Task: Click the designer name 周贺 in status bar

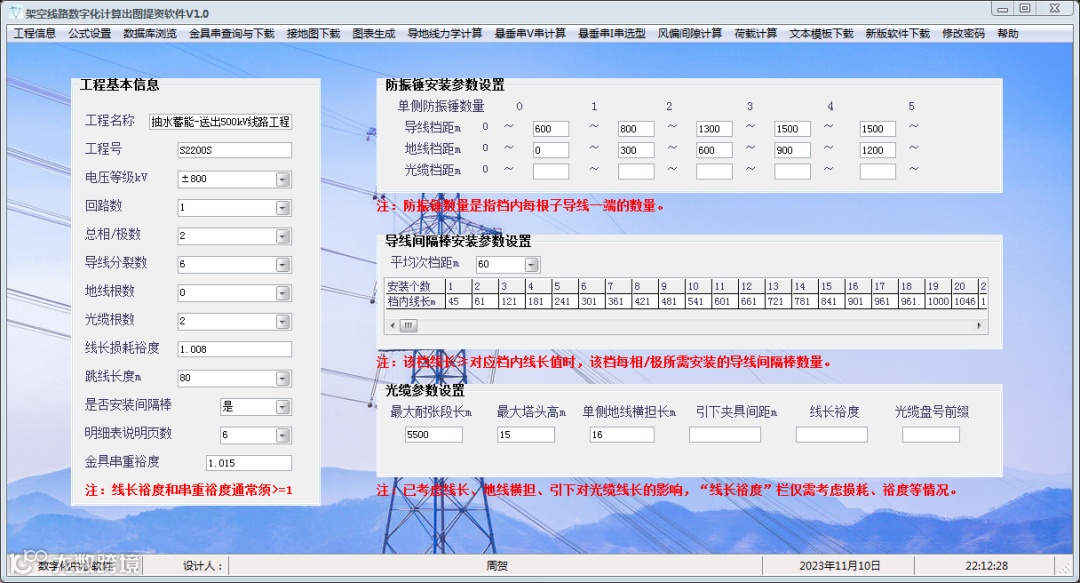Action: click(x=496, y=566)
